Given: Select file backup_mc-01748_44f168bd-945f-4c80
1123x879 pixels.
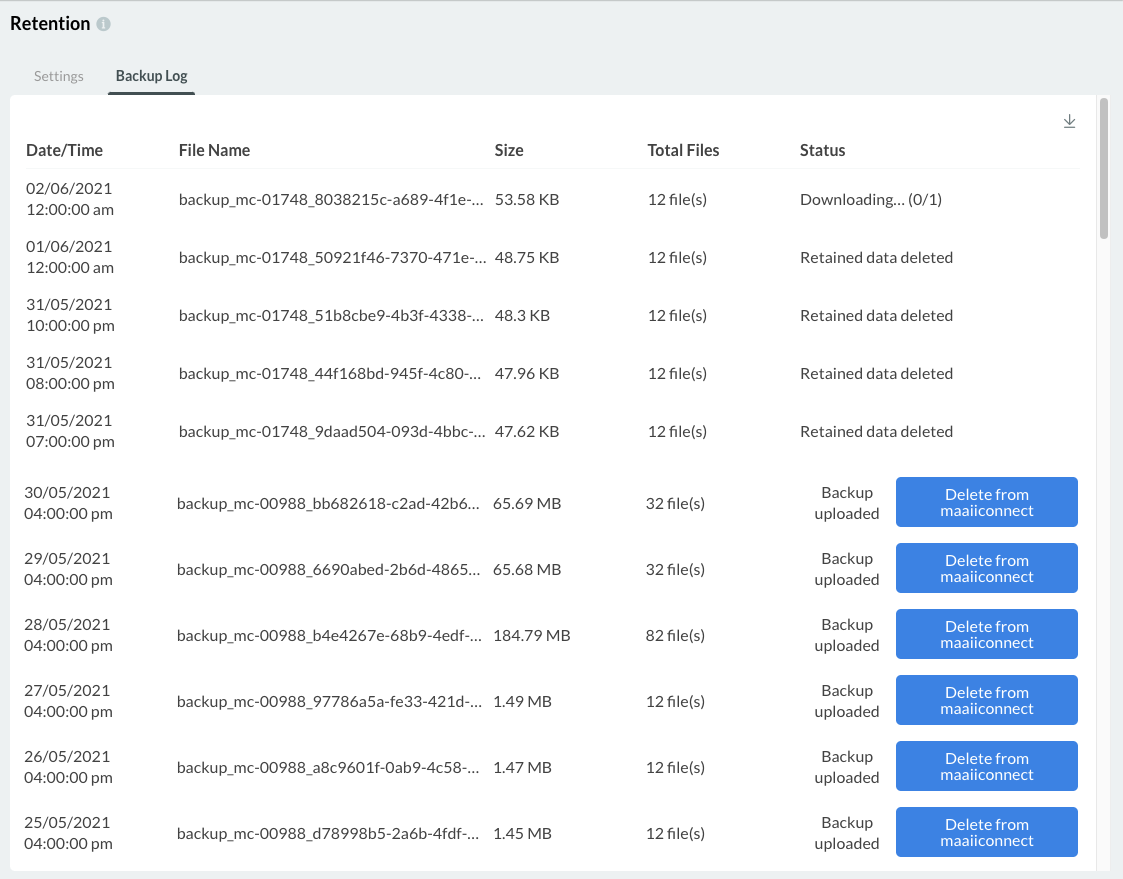Looking at the screenshot, I should coord(329,374).
